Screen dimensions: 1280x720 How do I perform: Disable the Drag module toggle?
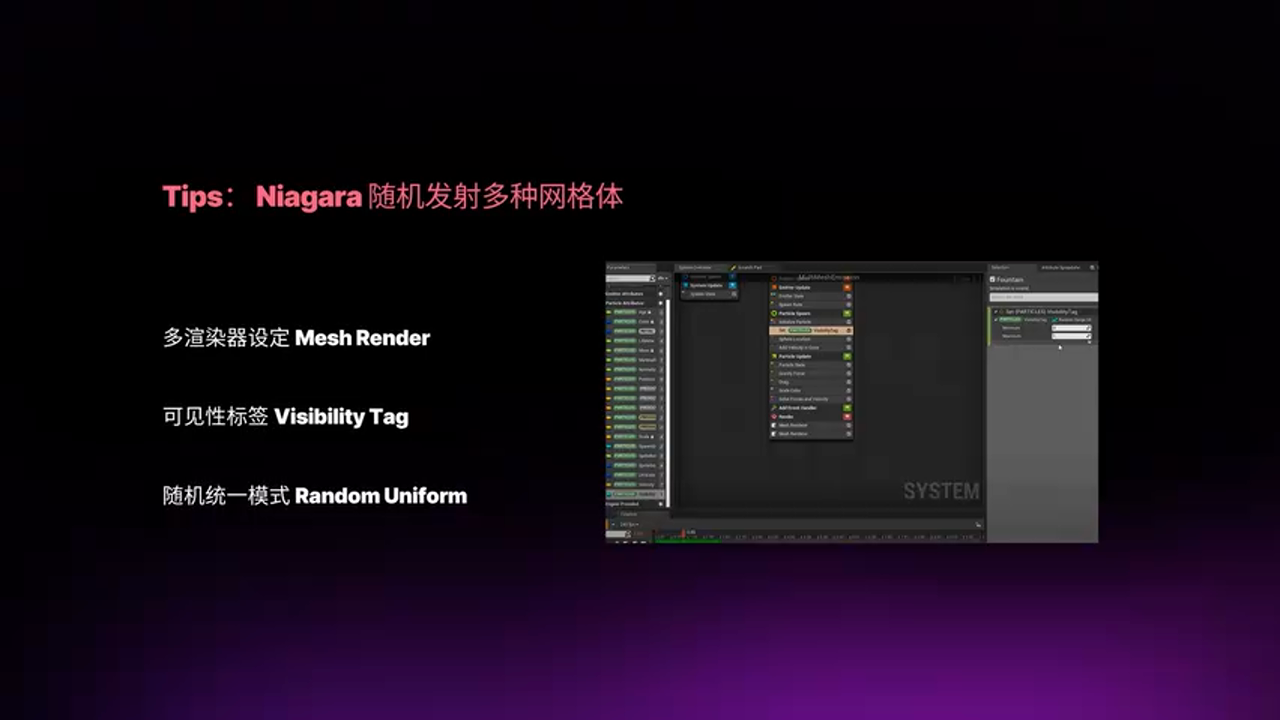(849, 382)
